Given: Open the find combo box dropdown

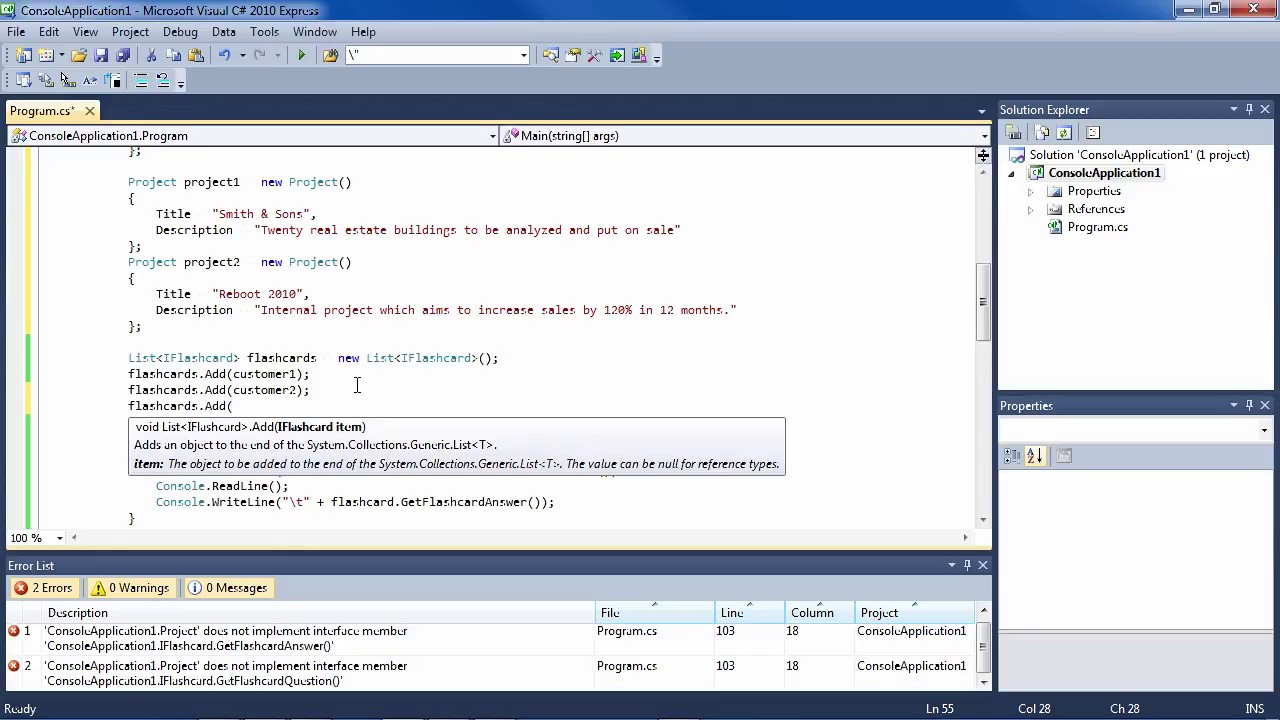Looking at the screenshot, I should pyautogui.click(x=523, y=56).
